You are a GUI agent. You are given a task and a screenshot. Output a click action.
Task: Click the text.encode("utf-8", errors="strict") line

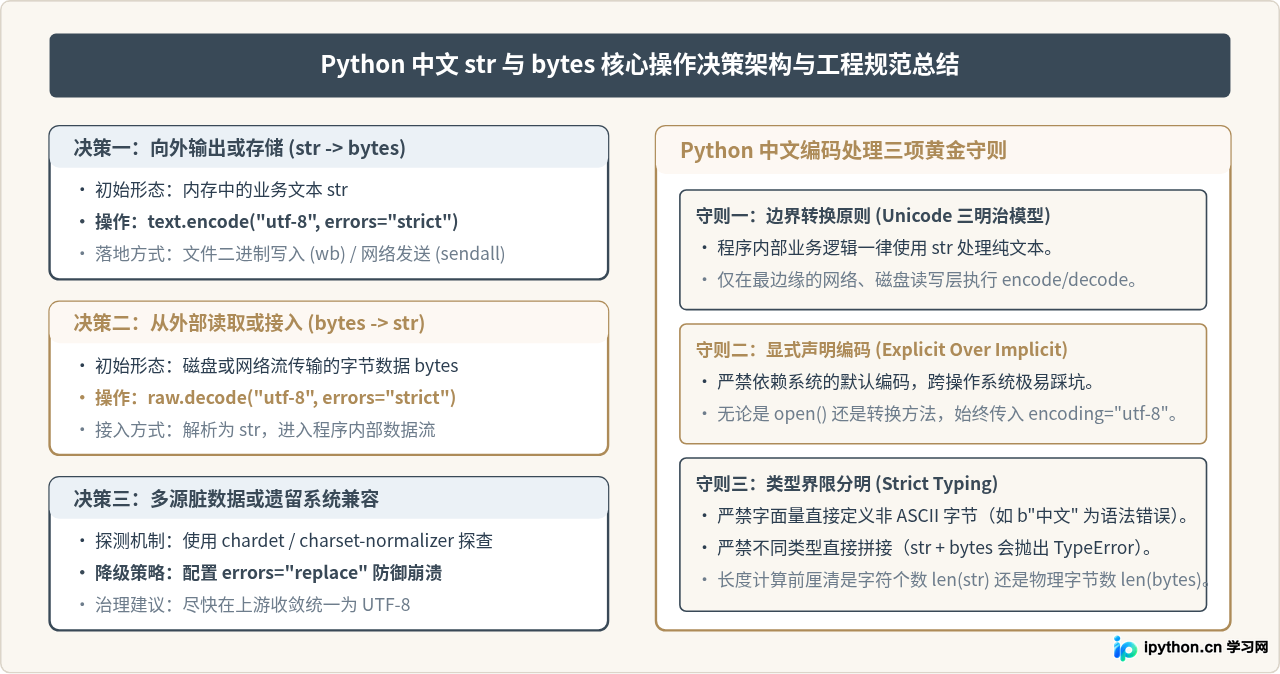coord(276,221)
